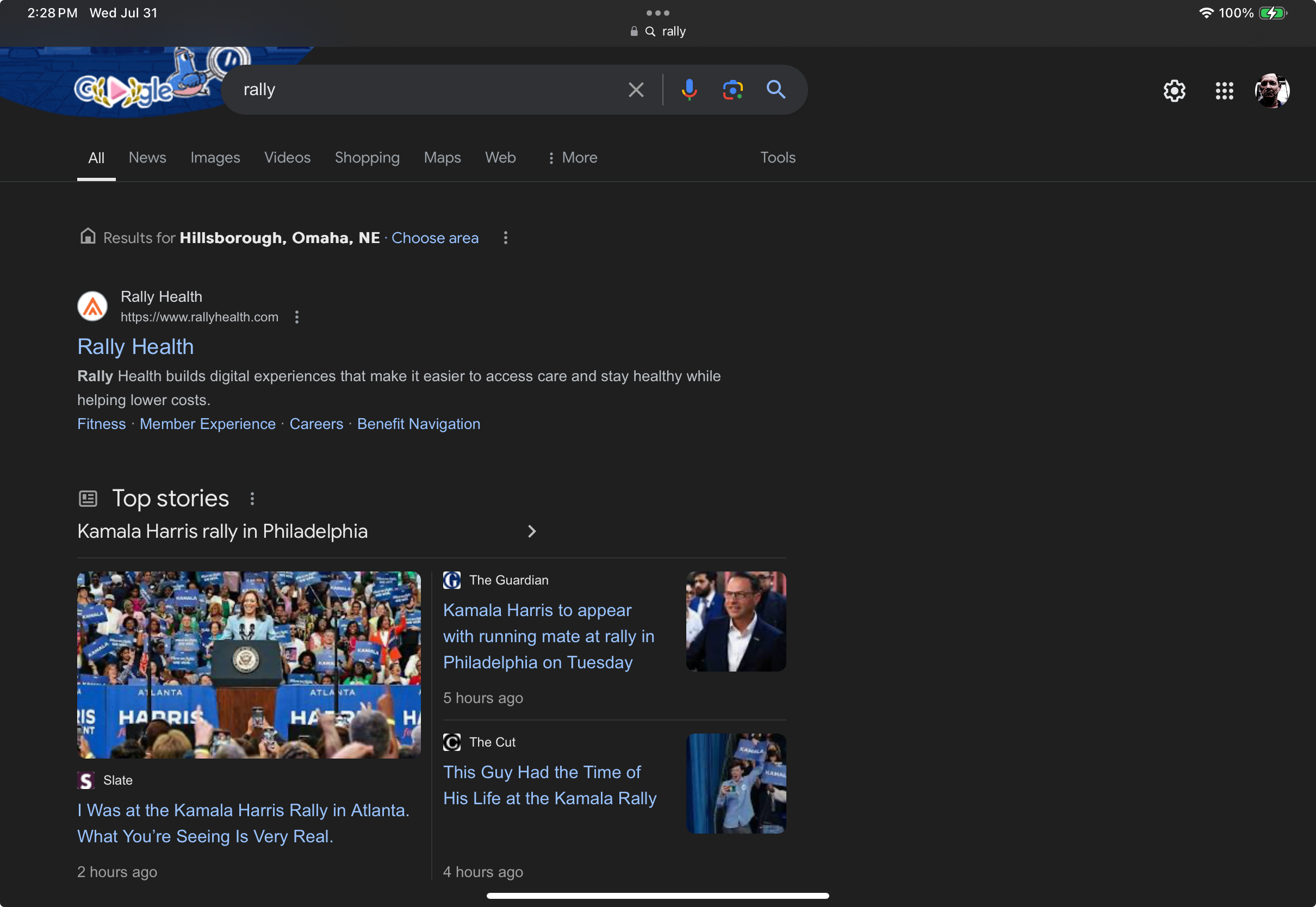This screenshot has height=907, width=1316.
Task: Open the Member Experience sitelink
Action: [207, 424]
